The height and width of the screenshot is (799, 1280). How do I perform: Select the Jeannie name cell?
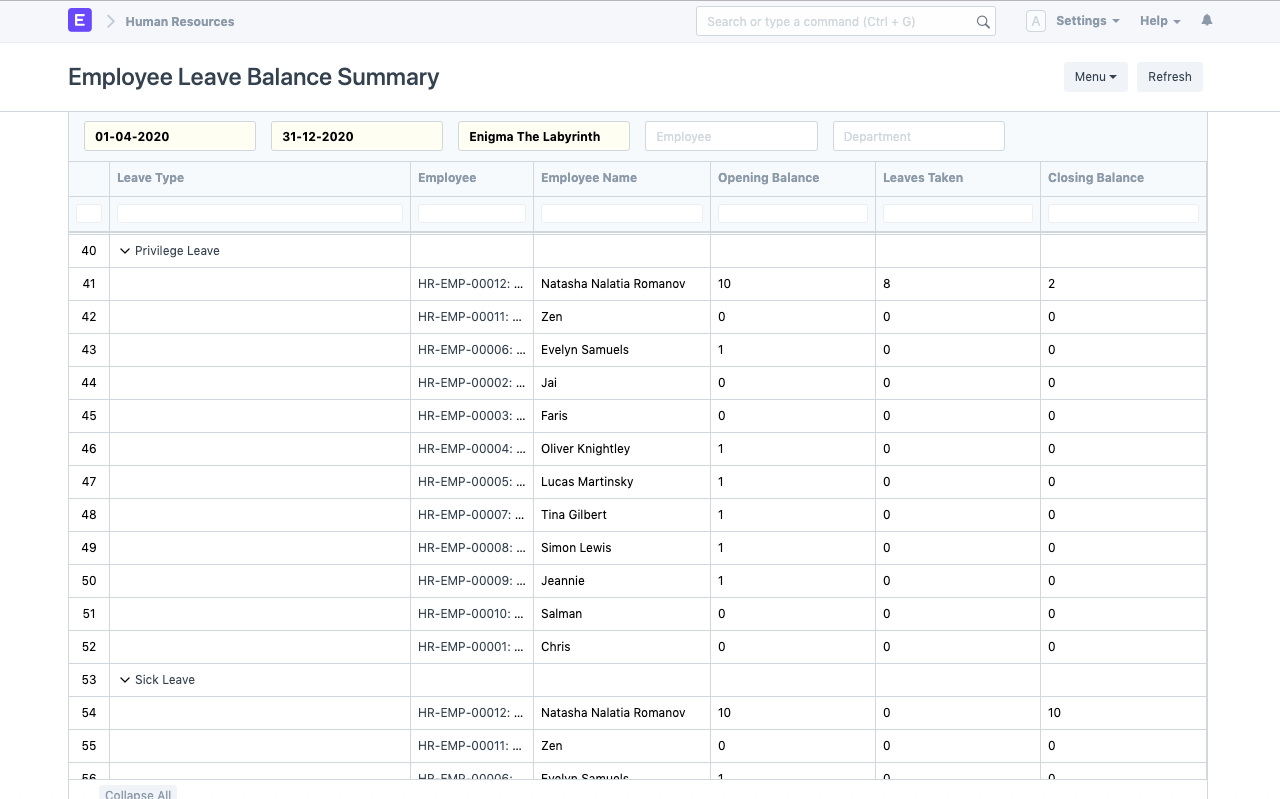pyautogui.click(x=622, y=581)
